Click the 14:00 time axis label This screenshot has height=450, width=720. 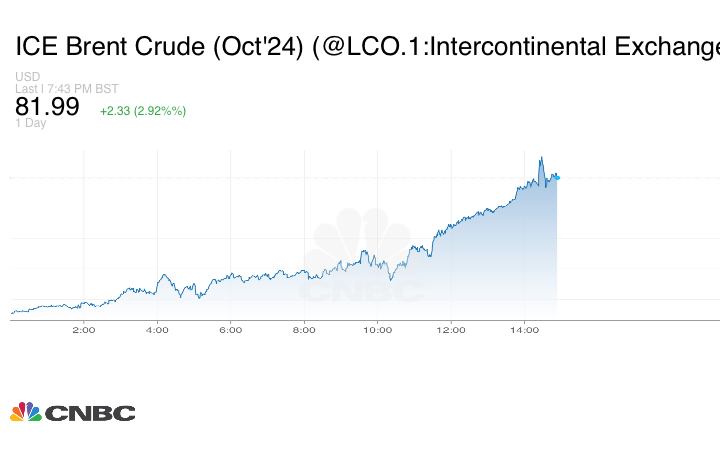[525, 329]
